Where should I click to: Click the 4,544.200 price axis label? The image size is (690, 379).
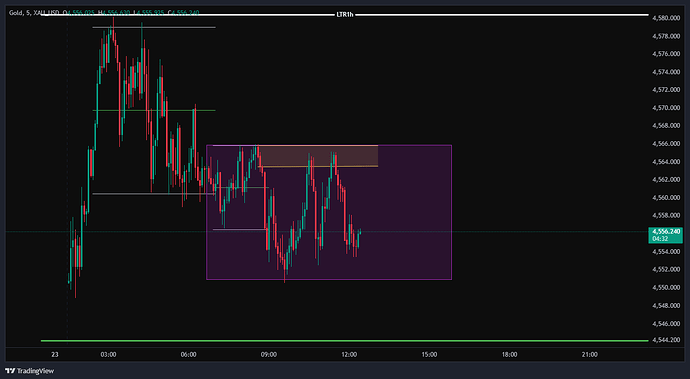[x=667, y=340]
